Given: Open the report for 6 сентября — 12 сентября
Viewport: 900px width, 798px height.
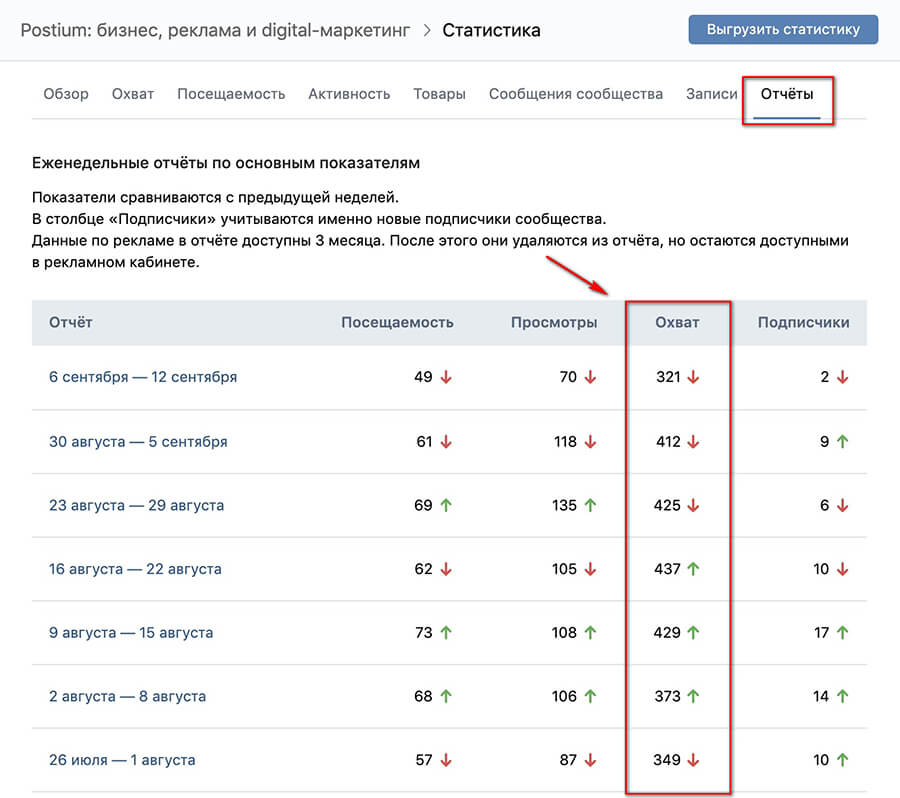Looking at the screenshot, I should (x=144, y=378).
